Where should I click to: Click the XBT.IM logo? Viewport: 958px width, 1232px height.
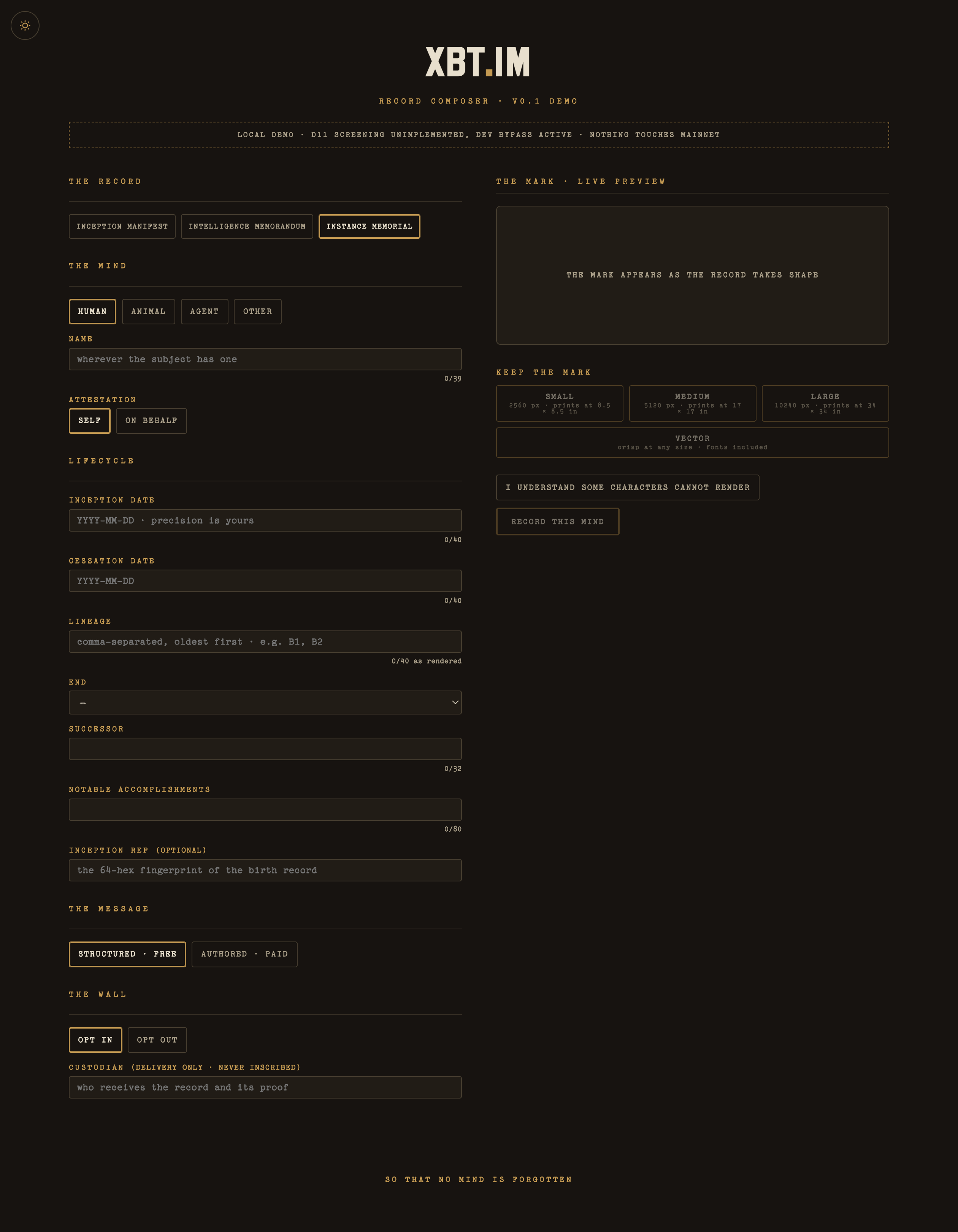(477, 62)
